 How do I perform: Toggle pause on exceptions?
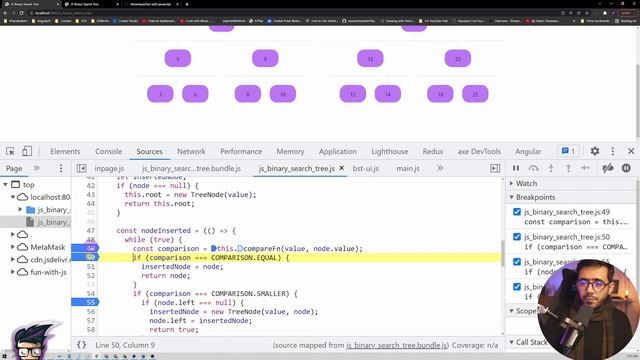pyautogui.click(x=626, y=168)
